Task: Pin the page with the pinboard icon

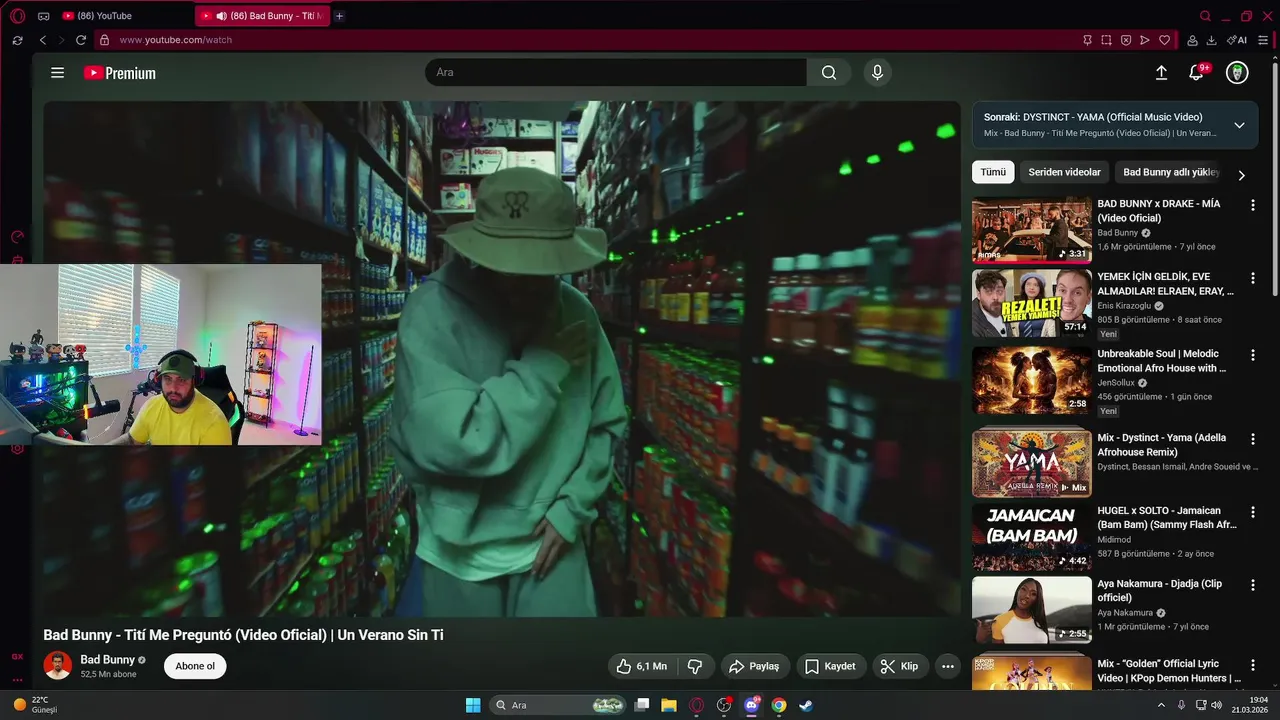Action: (x=1087, y=40)
